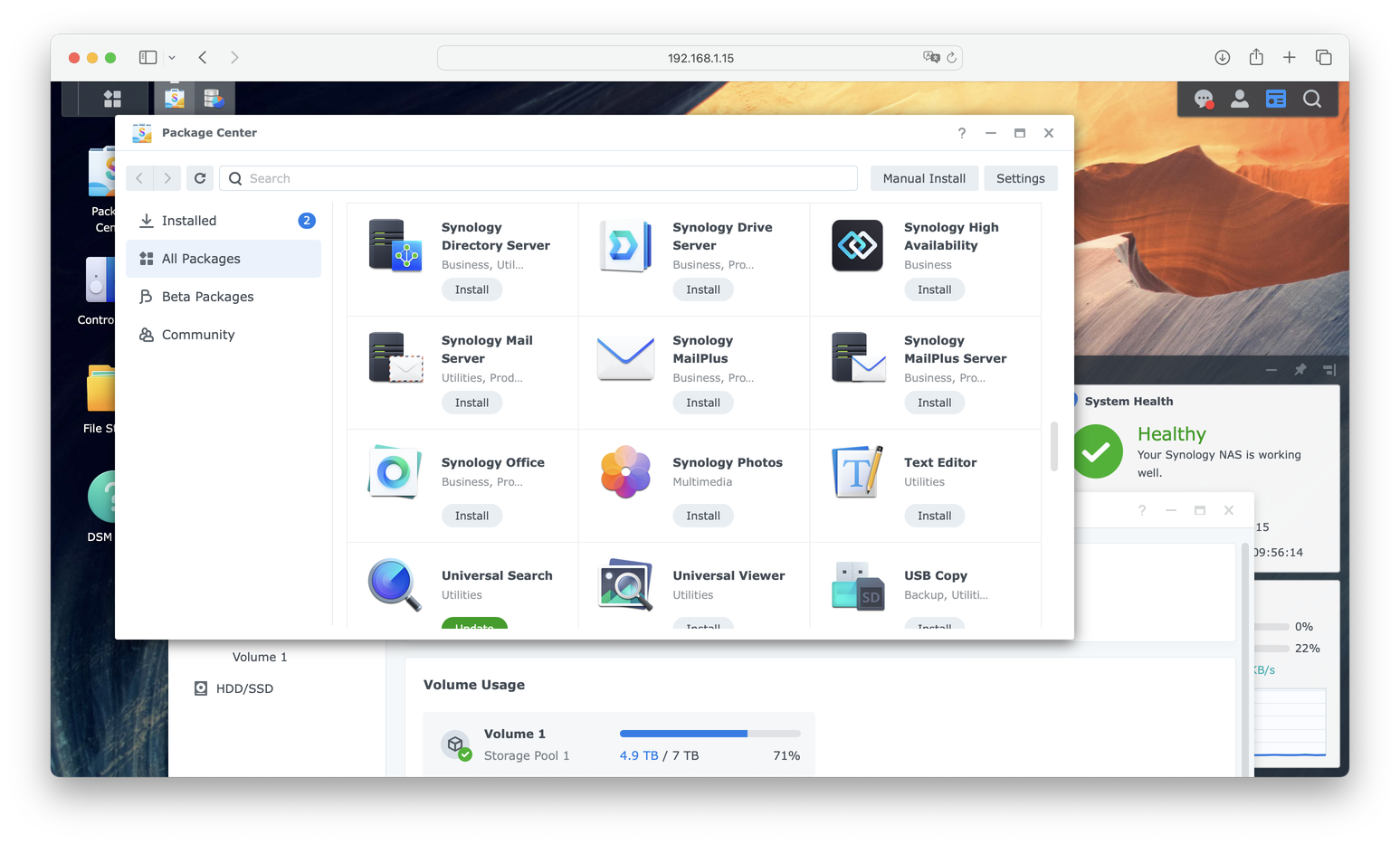Select Volume 1 in Storage Manager sidebar
The image size is (1400, 844).
click(260, 657)
